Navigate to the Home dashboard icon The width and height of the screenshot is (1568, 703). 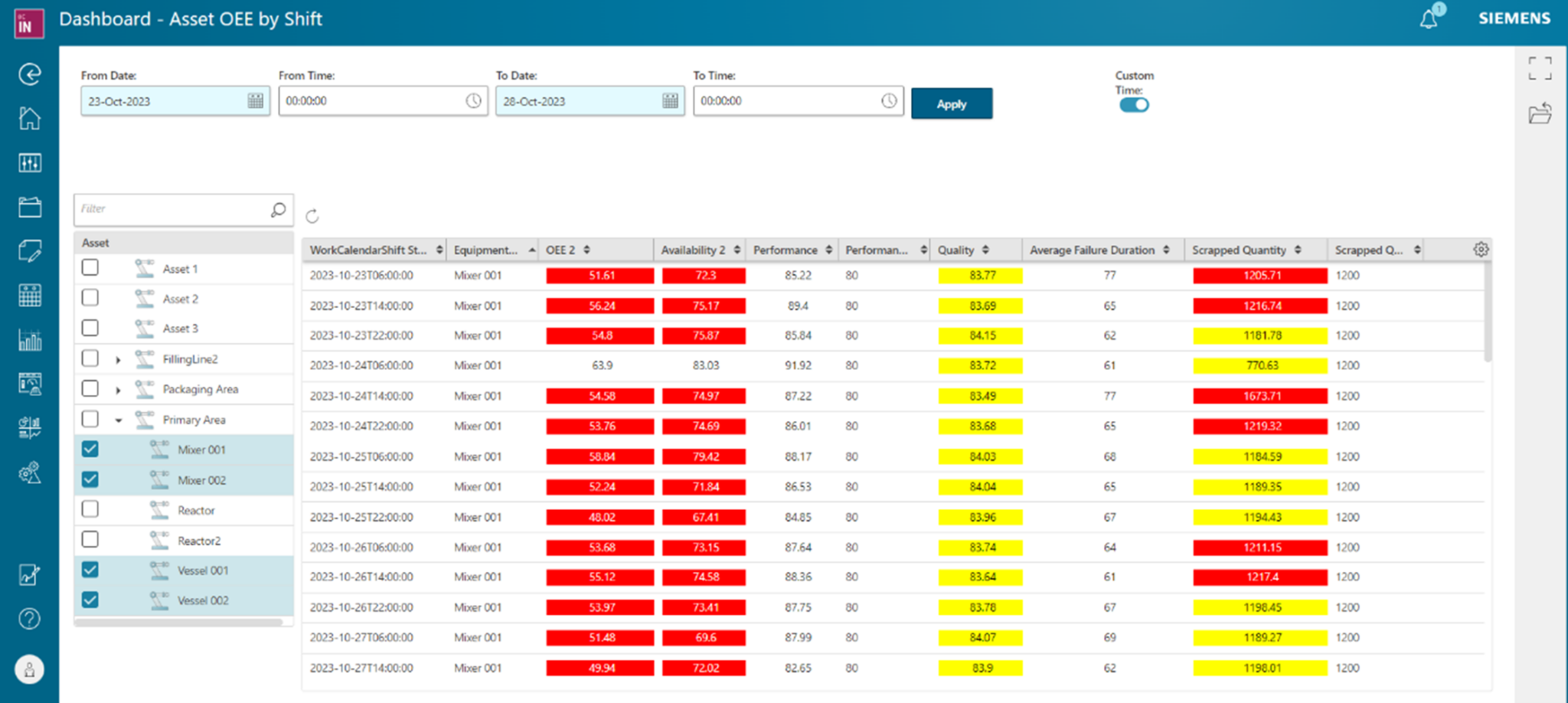[29, 118]
